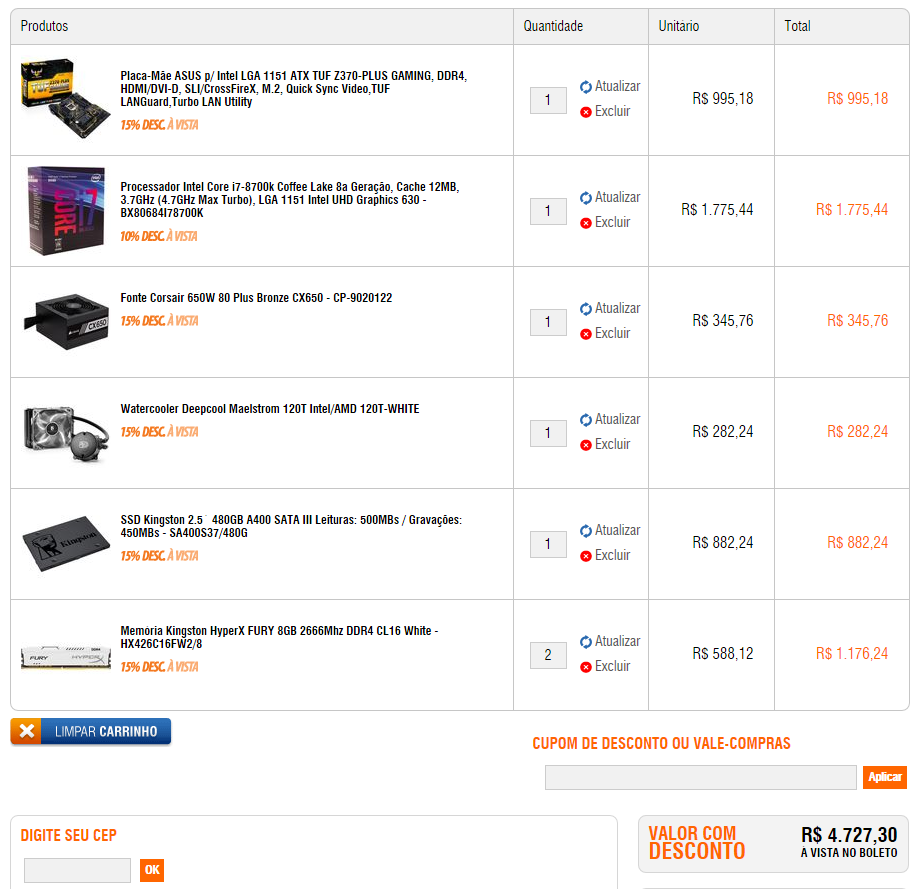This screenshot has width=922, height=889.
Task: Click the Atualizar refresh icon for the HyperX FURY memory
Action: [586, 642]
